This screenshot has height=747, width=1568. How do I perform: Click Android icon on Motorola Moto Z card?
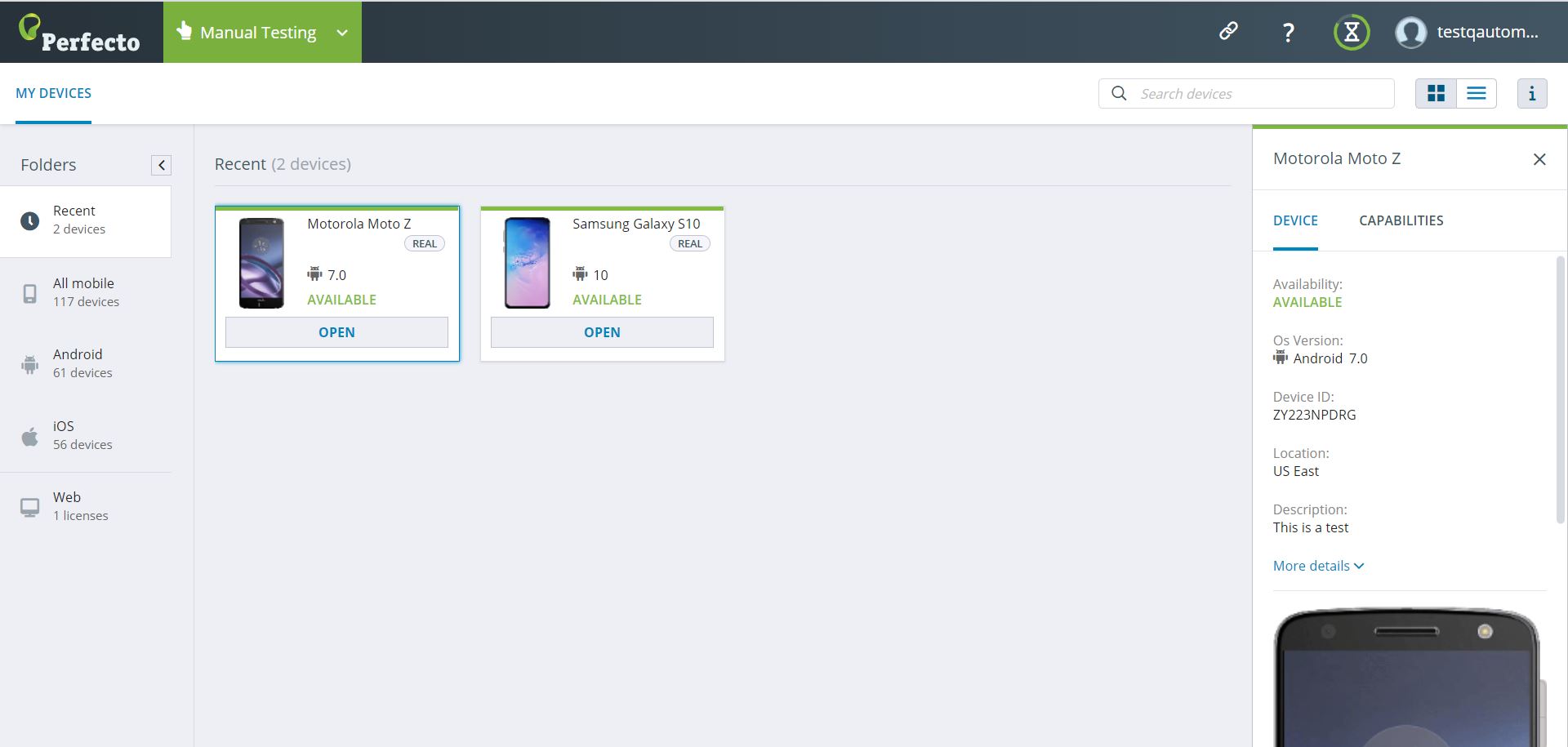314,273
